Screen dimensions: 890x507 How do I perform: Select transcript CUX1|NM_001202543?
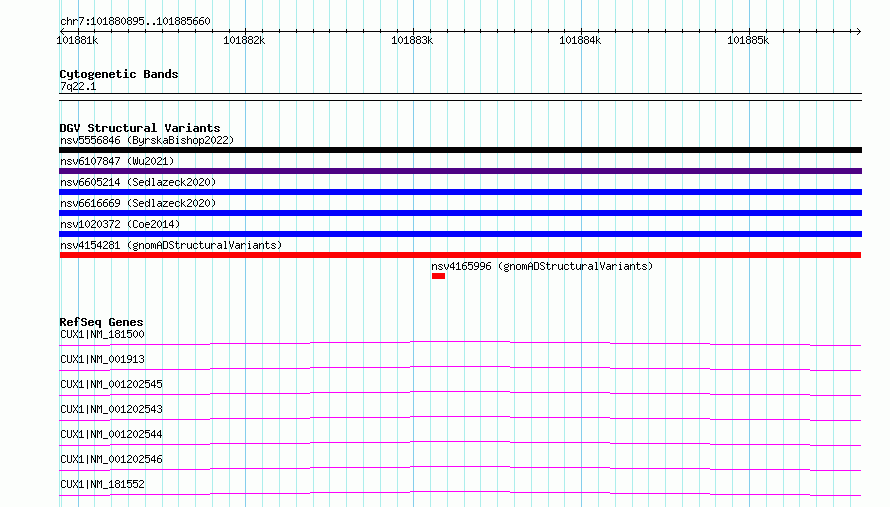coord(111,409)
